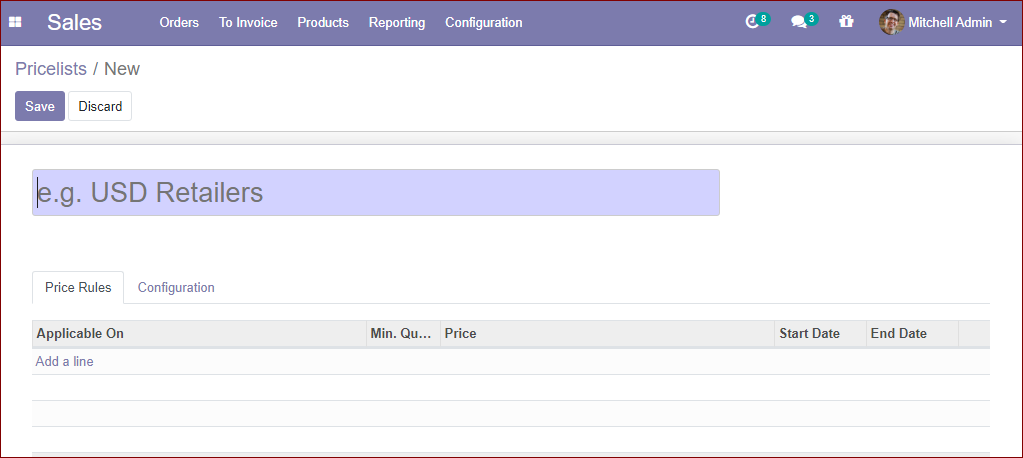1023x458 pixels.
Task: Open the activities clock icon
Action: [x=752, y=22]
